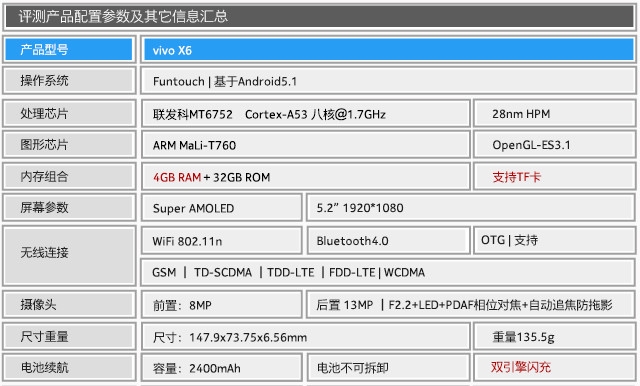Click the GSM TD-SCDMA network bands cell
This screenshot has width=640, height=386.
click(x=388, y=272)
